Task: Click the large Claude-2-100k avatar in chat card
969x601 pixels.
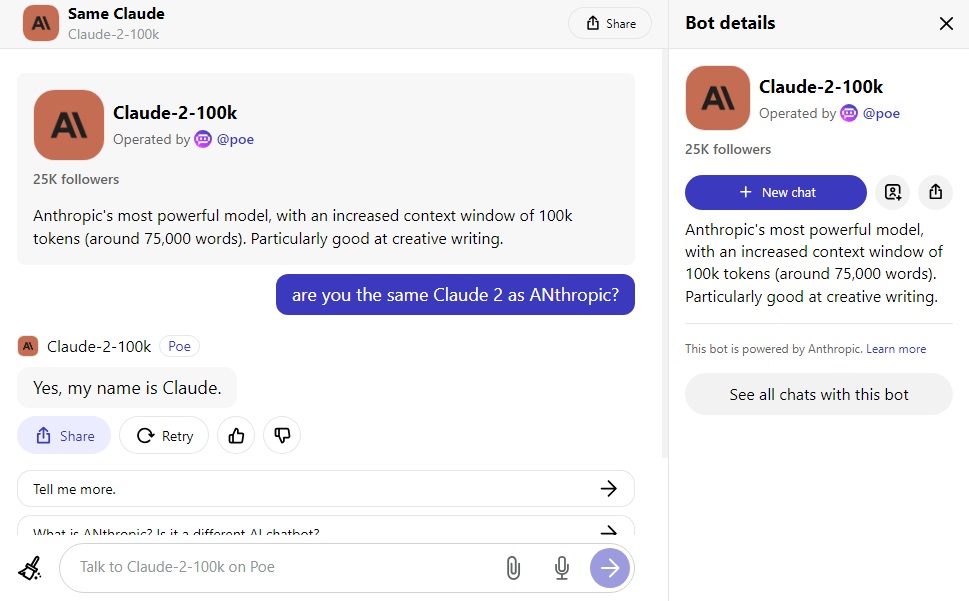Action: pyautogui.click(x=69, y=125)
